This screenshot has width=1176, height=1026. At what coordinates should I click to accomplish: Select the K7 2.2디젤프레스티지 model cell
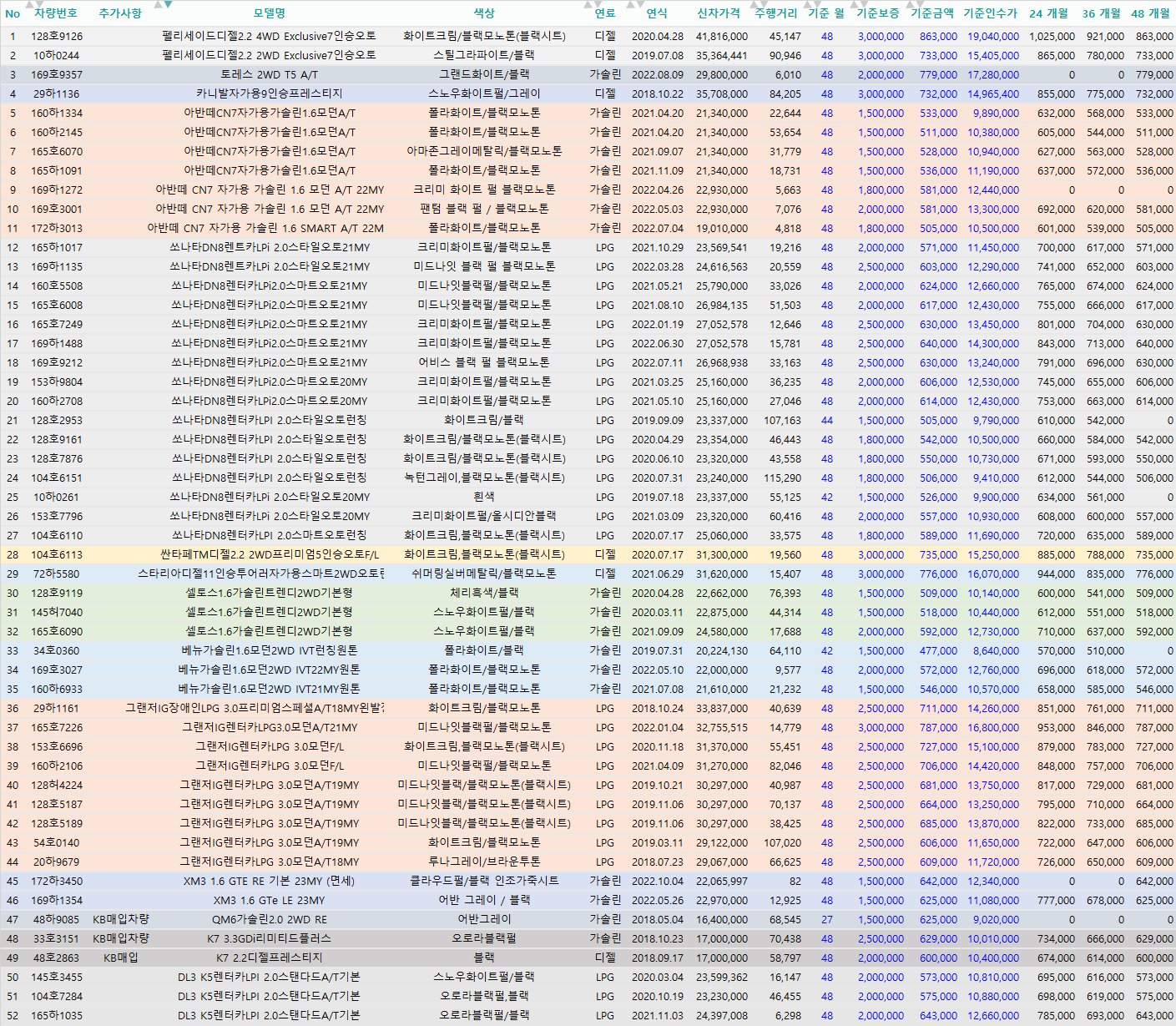point(270,958)
